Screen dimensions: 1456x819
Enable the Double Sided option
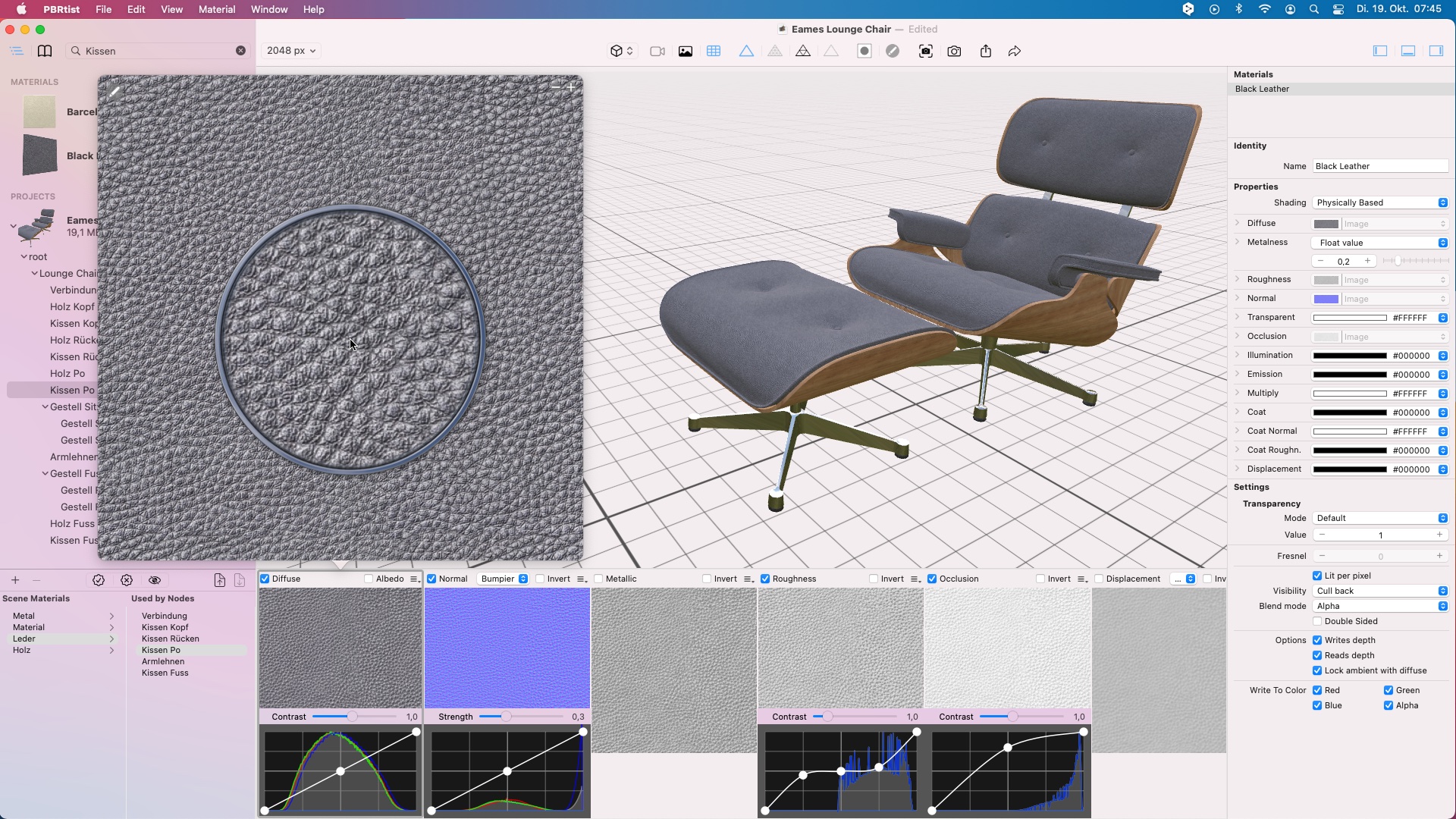[1317, 621]
